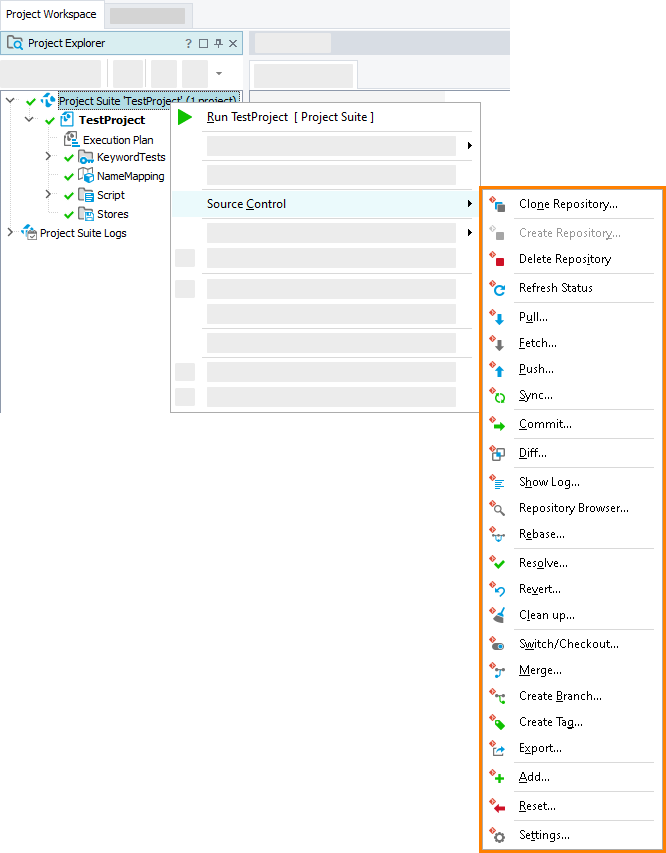The image size is (666, 853).
Task: Click the Reset red arrow icon
Action: (497, 807)
